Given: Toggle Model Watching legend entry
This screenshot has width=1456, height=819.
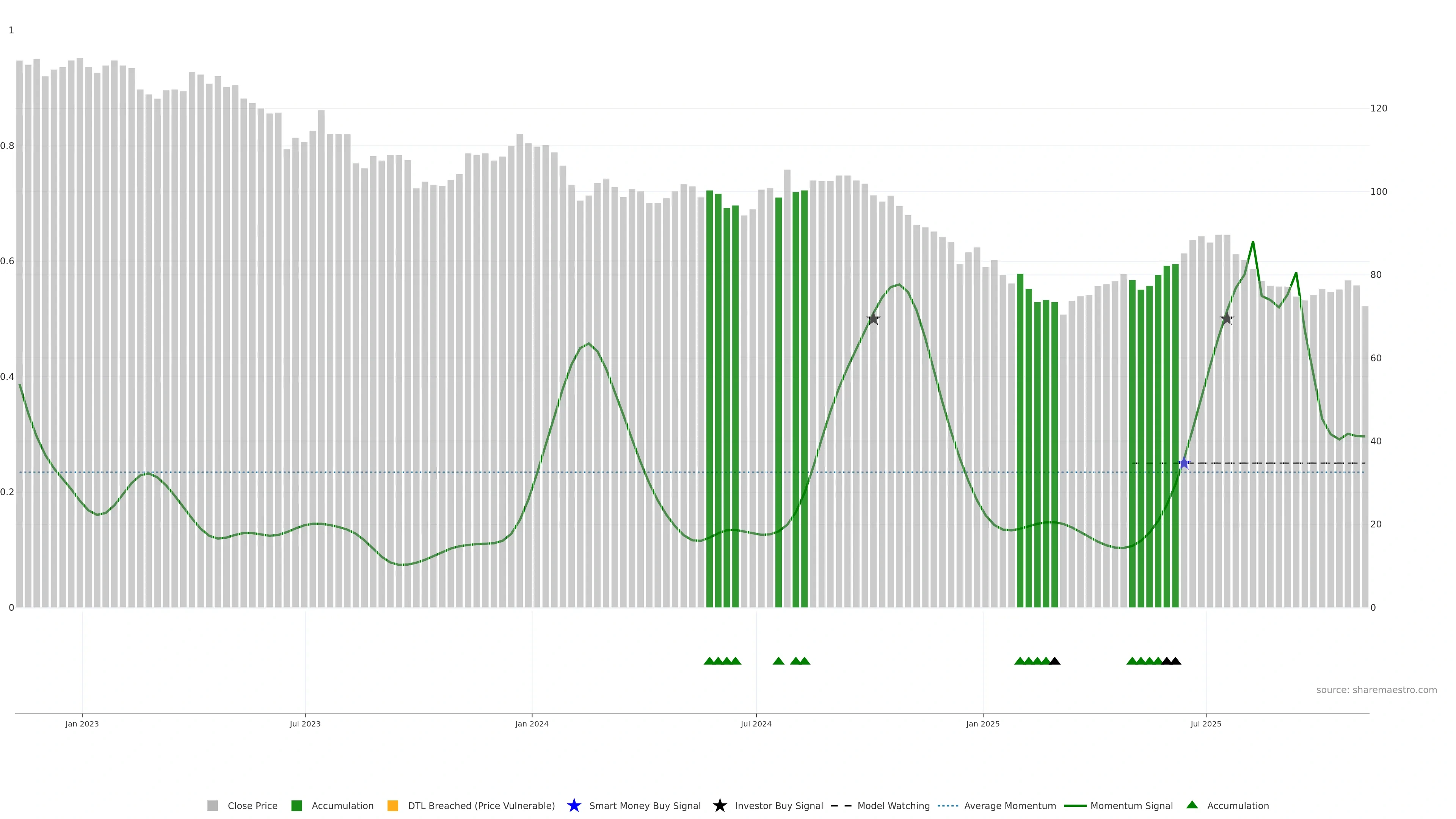Looking at the screenshot, I should [893, 806].
